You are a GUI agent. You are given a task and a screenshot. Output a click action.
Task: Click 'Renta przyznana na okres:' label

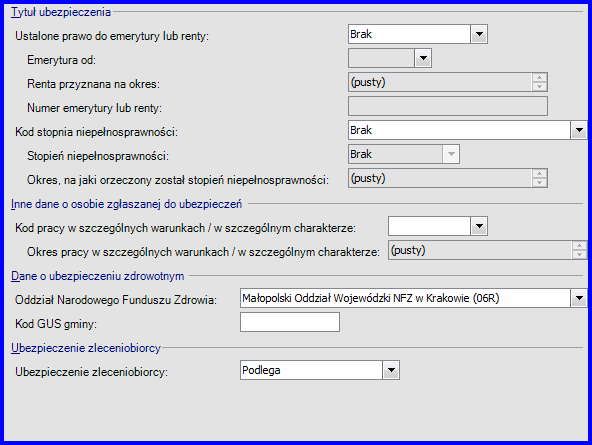click(x=93, y=84)
